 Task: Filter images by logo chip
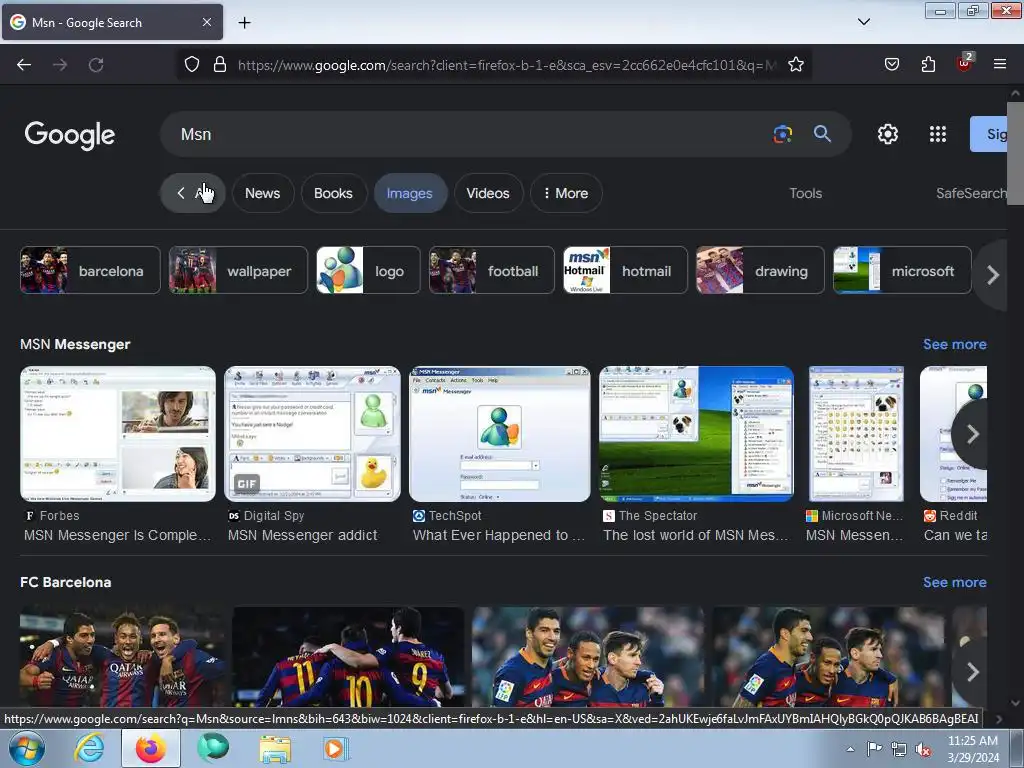(368, 270)
